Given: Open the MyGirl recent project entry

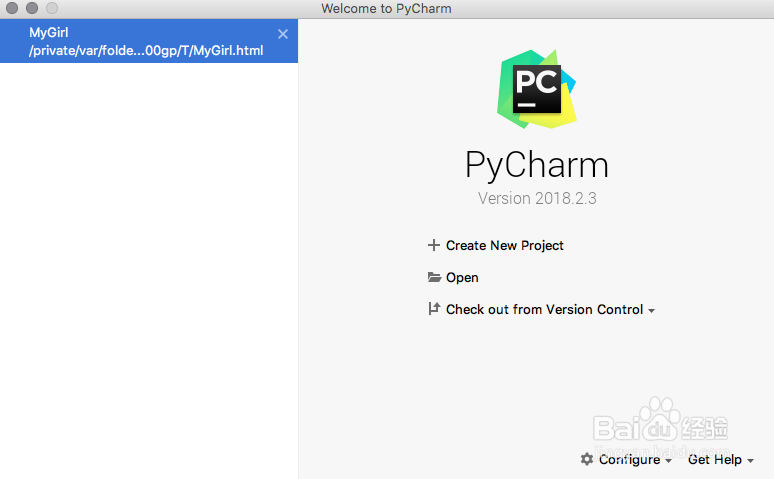Looking at the screenshot, I should point(149,41).
